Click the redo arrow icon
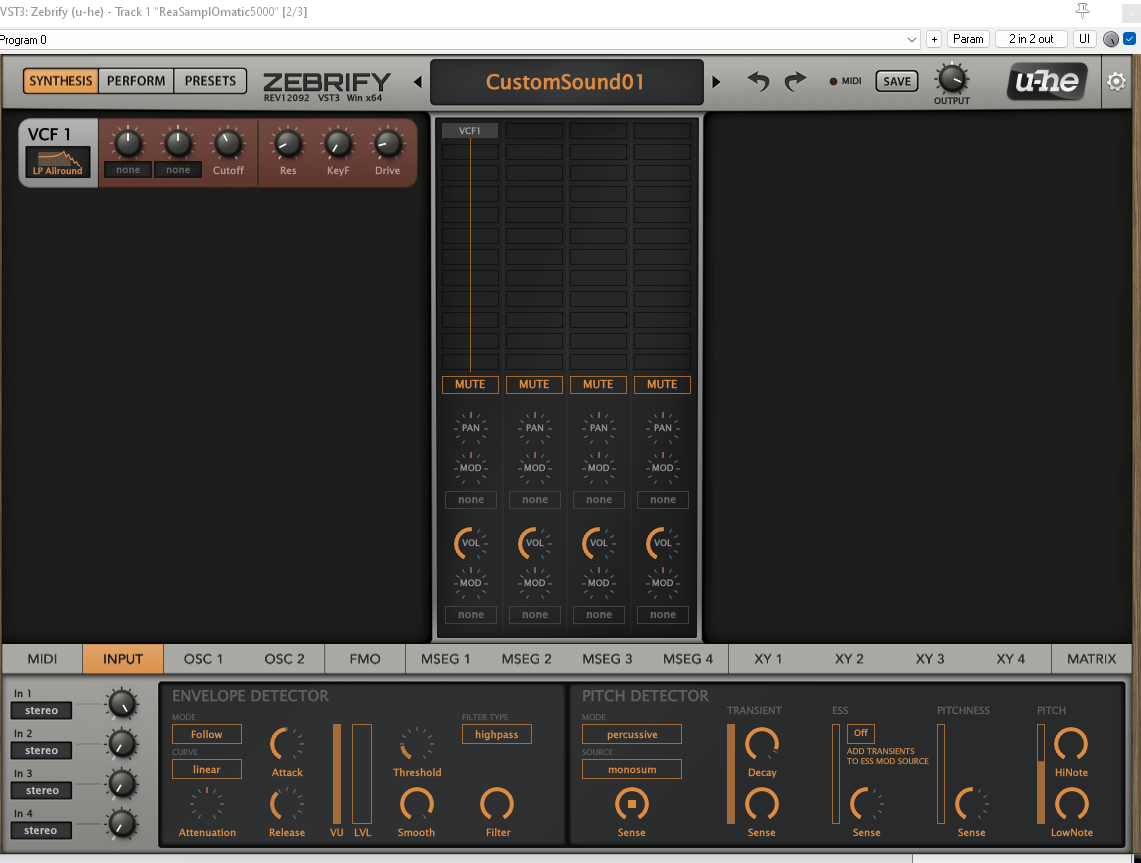The image size is (1141, 863). tap(795, 81)
